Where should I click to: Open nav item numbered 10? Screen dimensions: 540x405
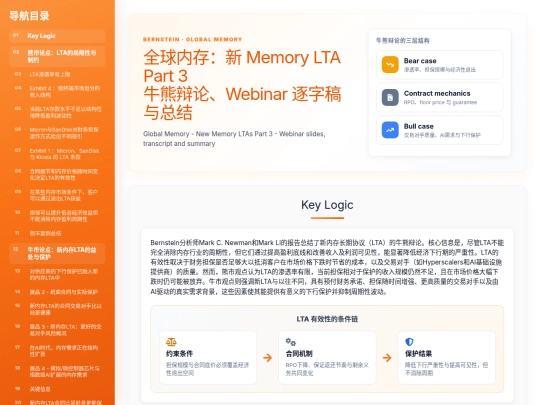coord(57,216)
